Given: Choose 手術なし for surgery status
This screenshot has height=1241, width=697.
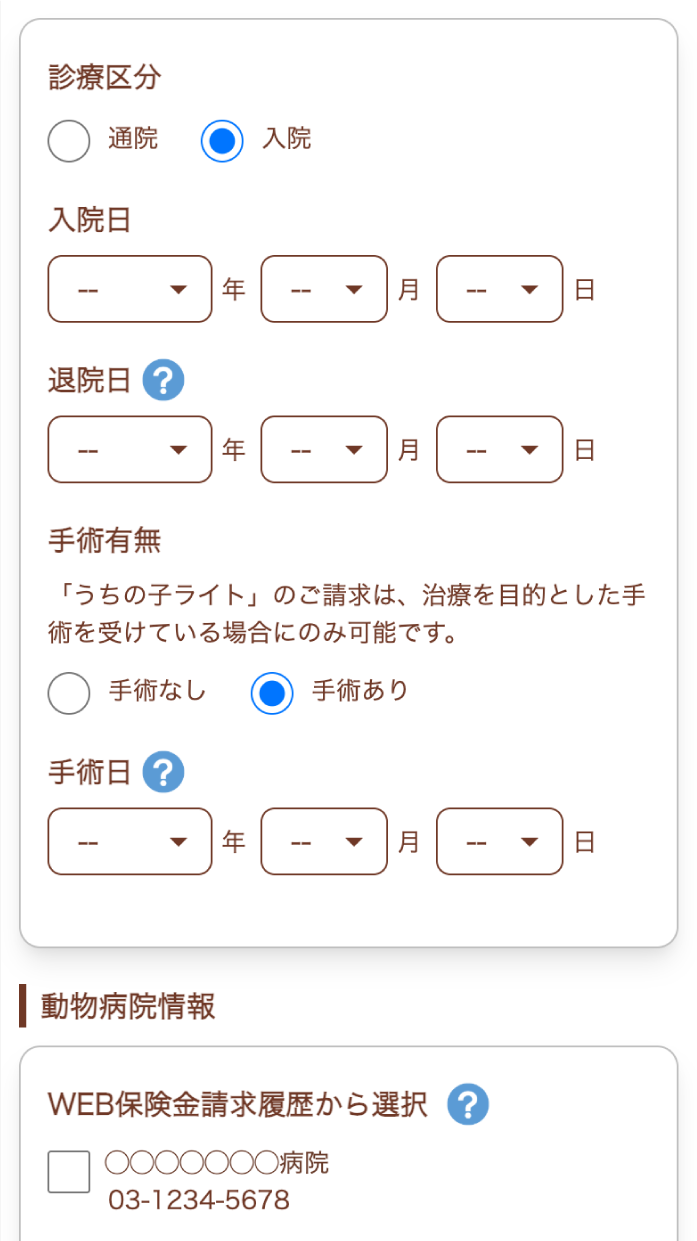Looking at the screenshot, I should point(68,692).
